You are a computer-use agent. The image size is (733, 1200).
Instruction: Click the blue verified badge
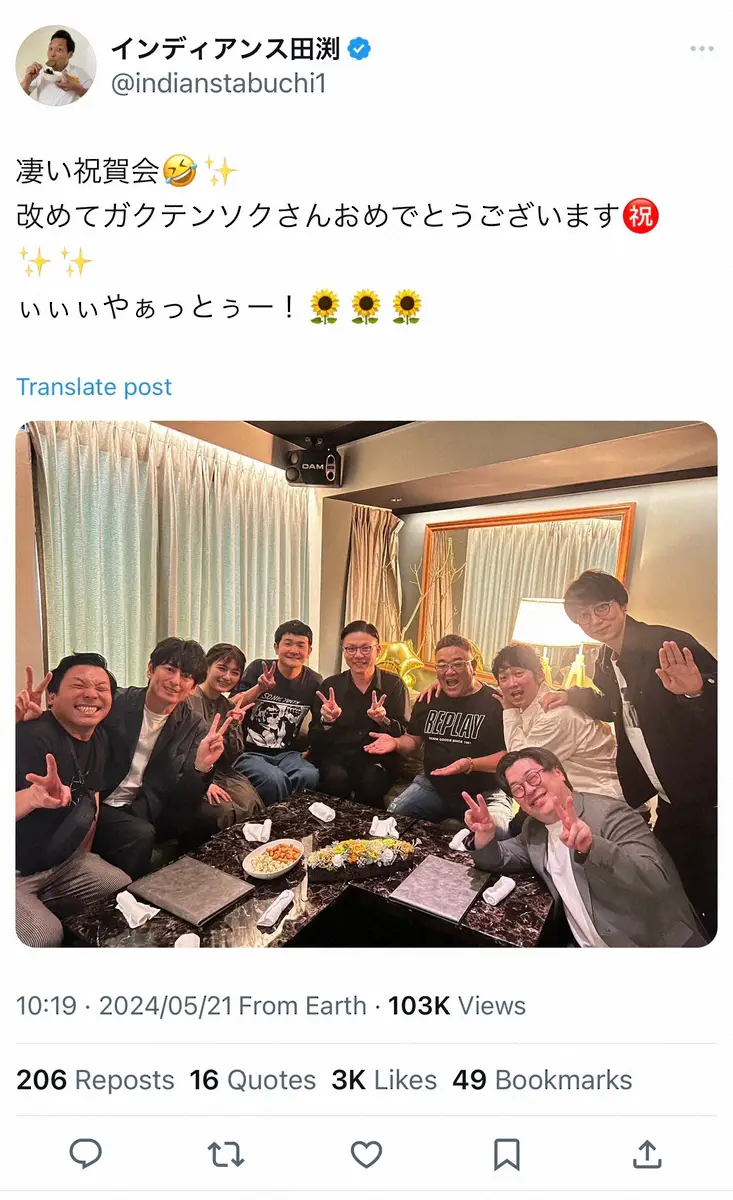tap(358, 48)
